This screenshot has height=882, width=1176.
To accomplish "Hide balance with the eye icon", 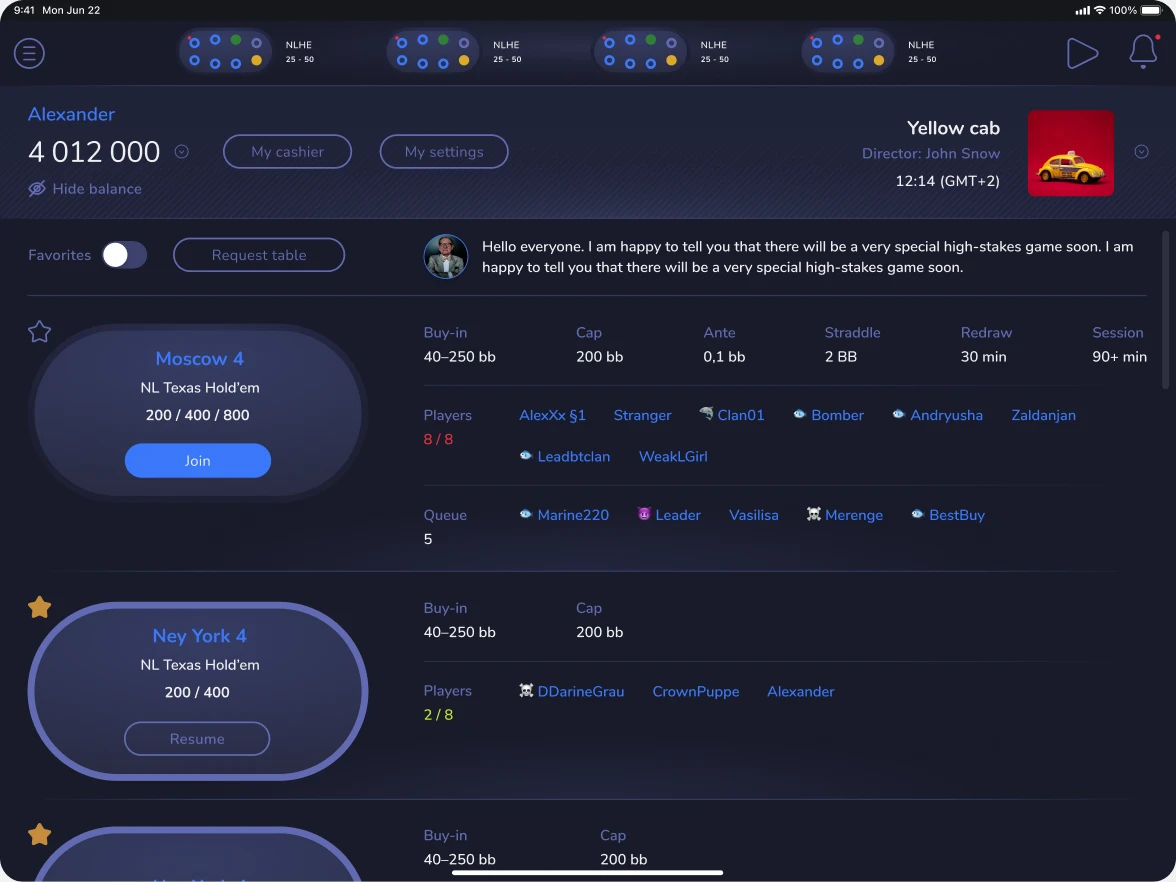I will click(x=37, y=188).
